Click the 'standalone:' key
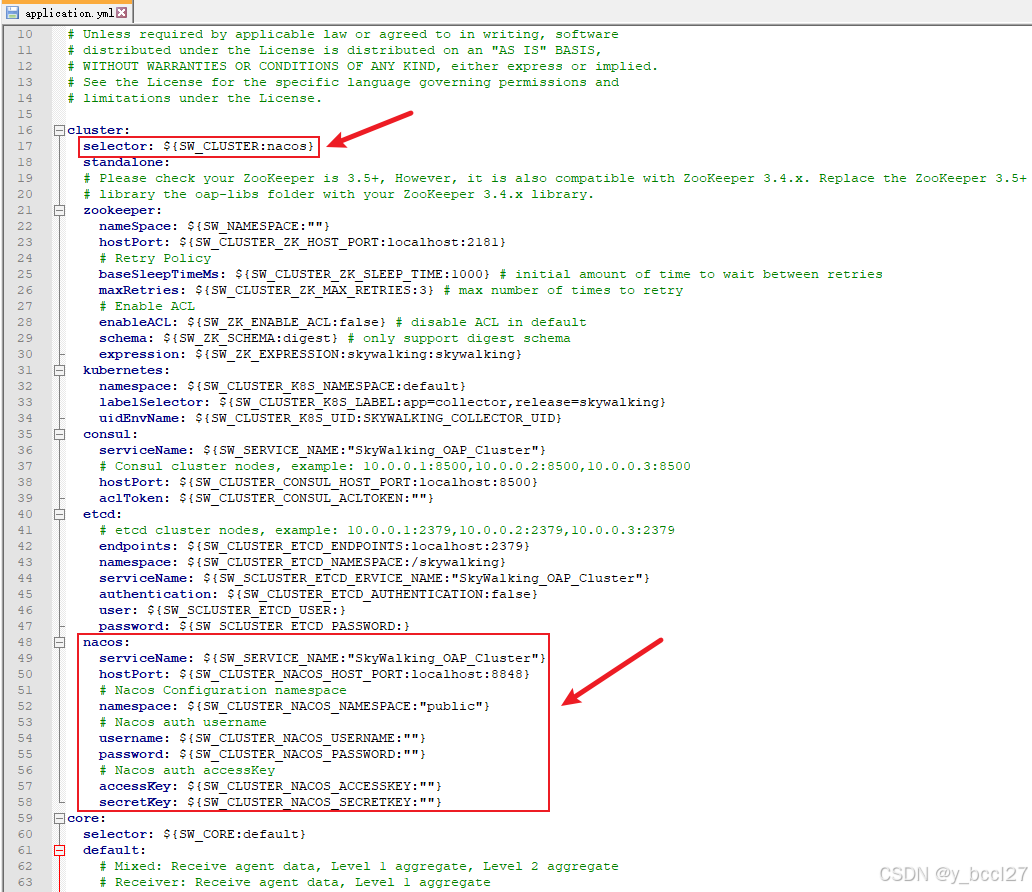The width and height of the screenshot is (1032, 892). click(x=126, y=163)
